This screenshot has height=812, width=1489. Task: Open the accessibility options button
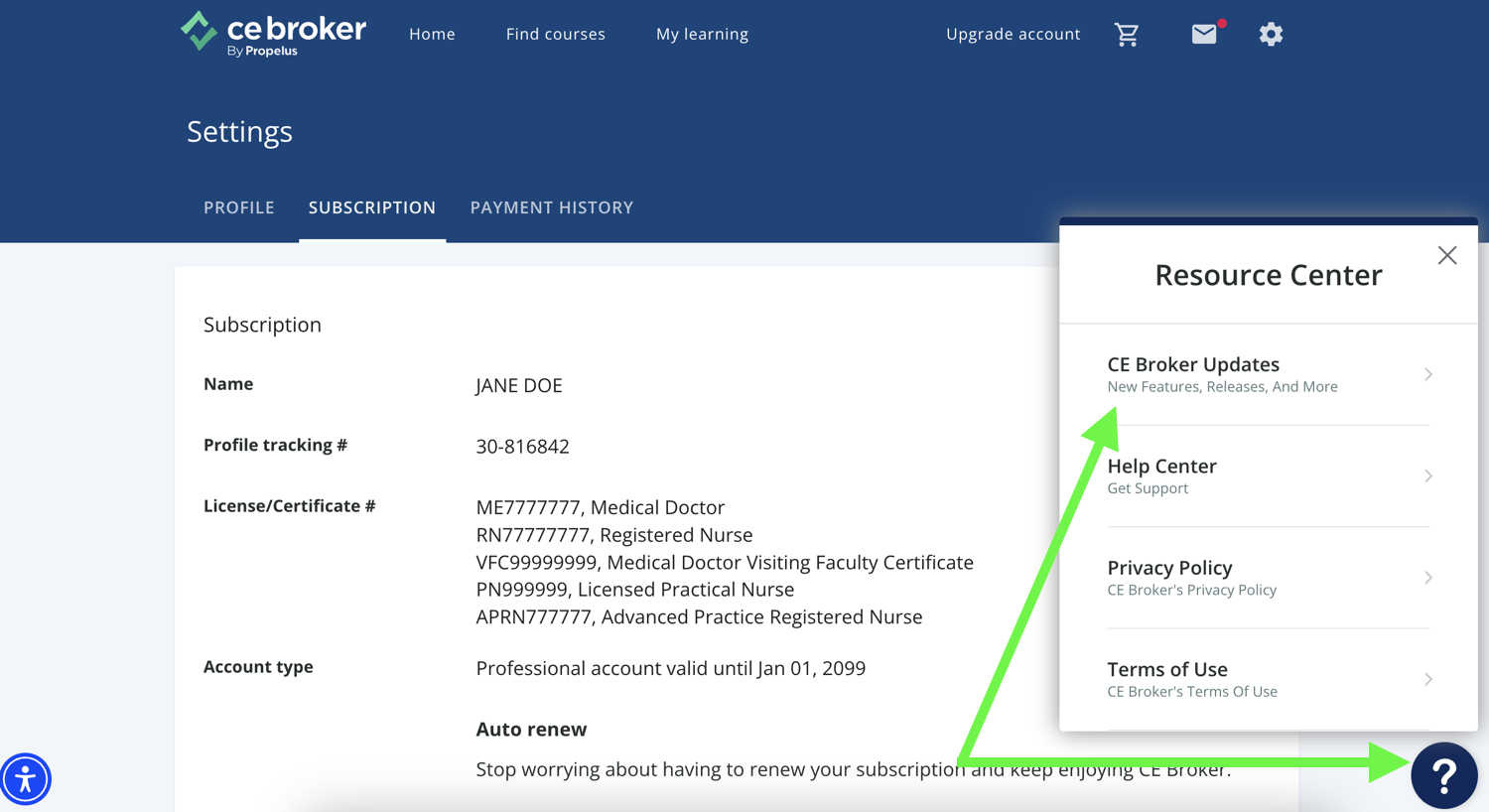point(26,779)
